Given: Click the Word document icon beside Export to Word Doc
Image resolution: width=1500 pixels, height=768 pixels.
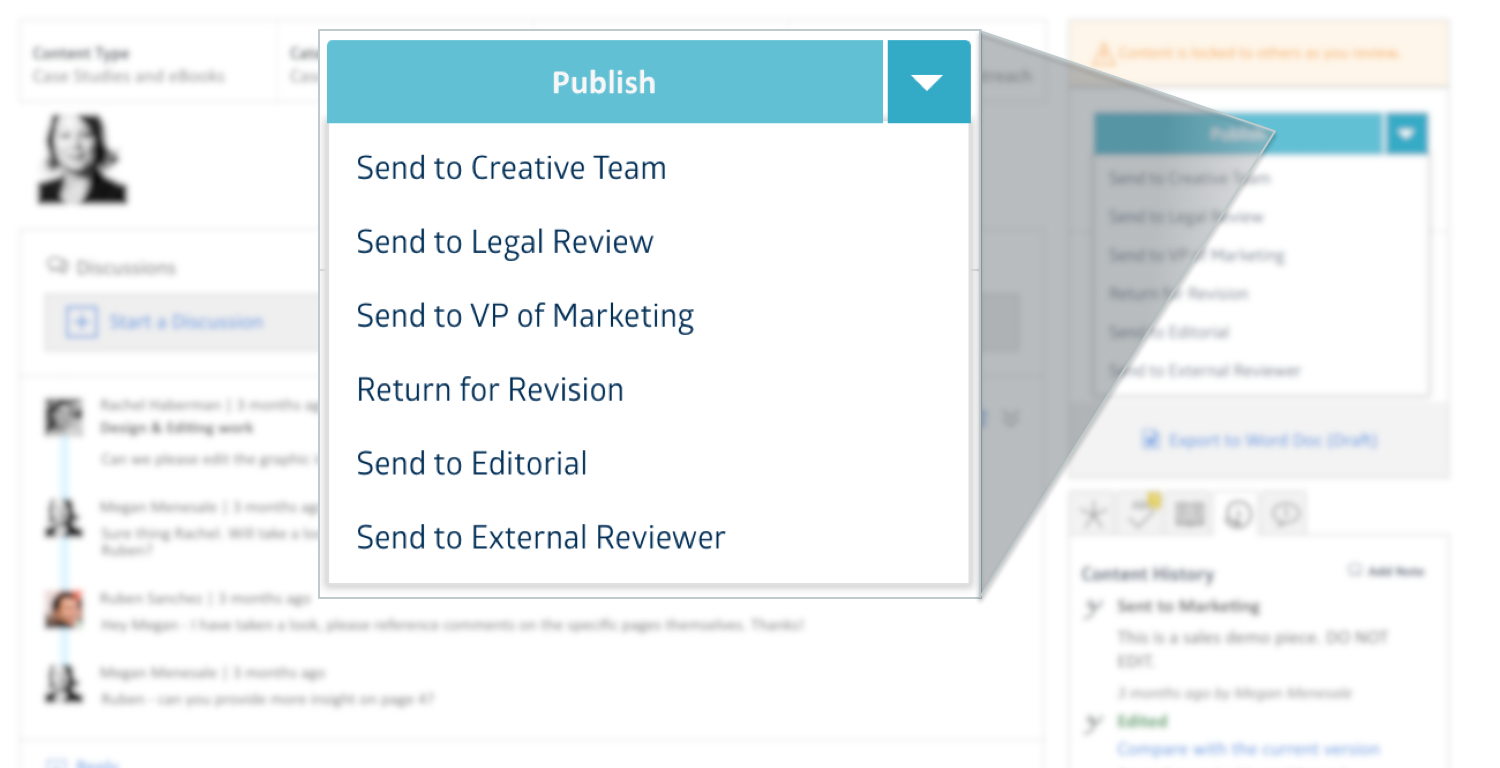Looking at the screenshot, I should 1151,440.
